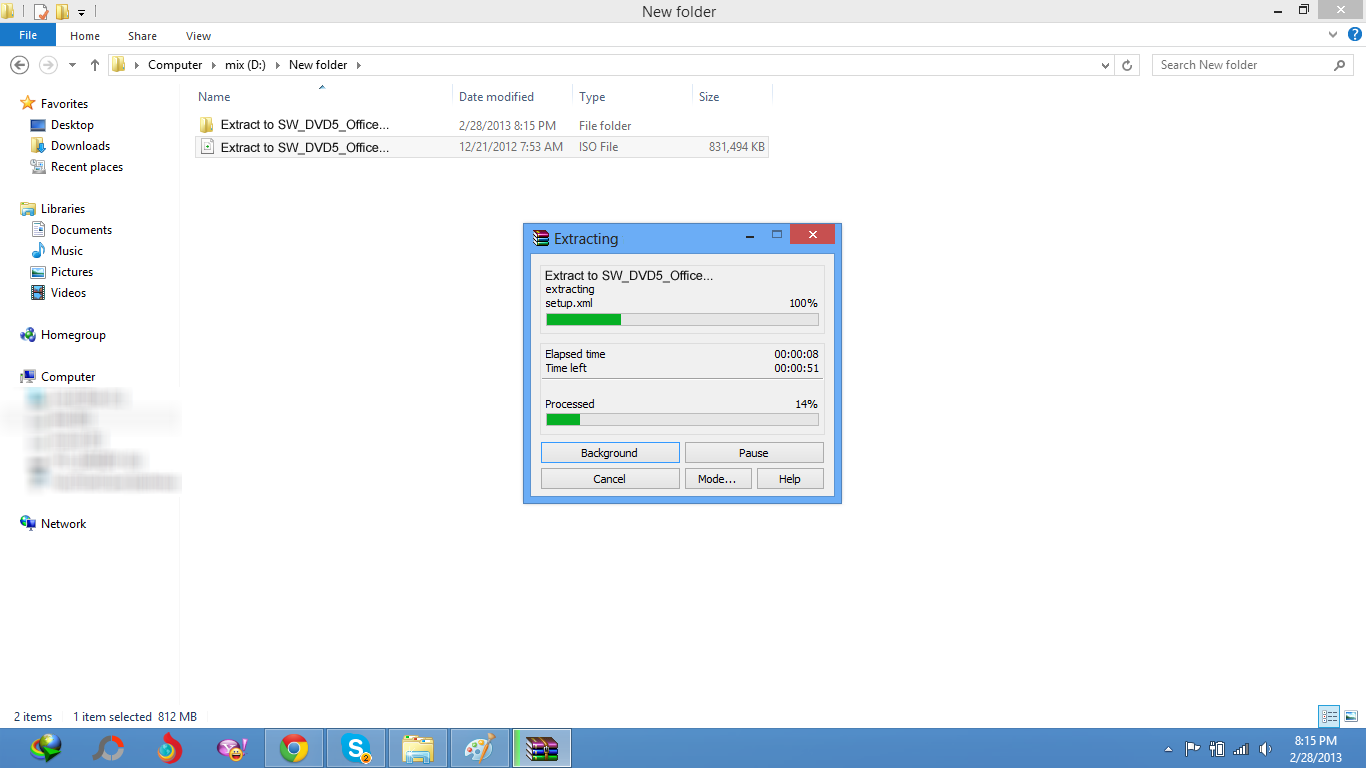Select Downloads in Favorites
Screen dimensions: 1366x768
tap(80, 146)
